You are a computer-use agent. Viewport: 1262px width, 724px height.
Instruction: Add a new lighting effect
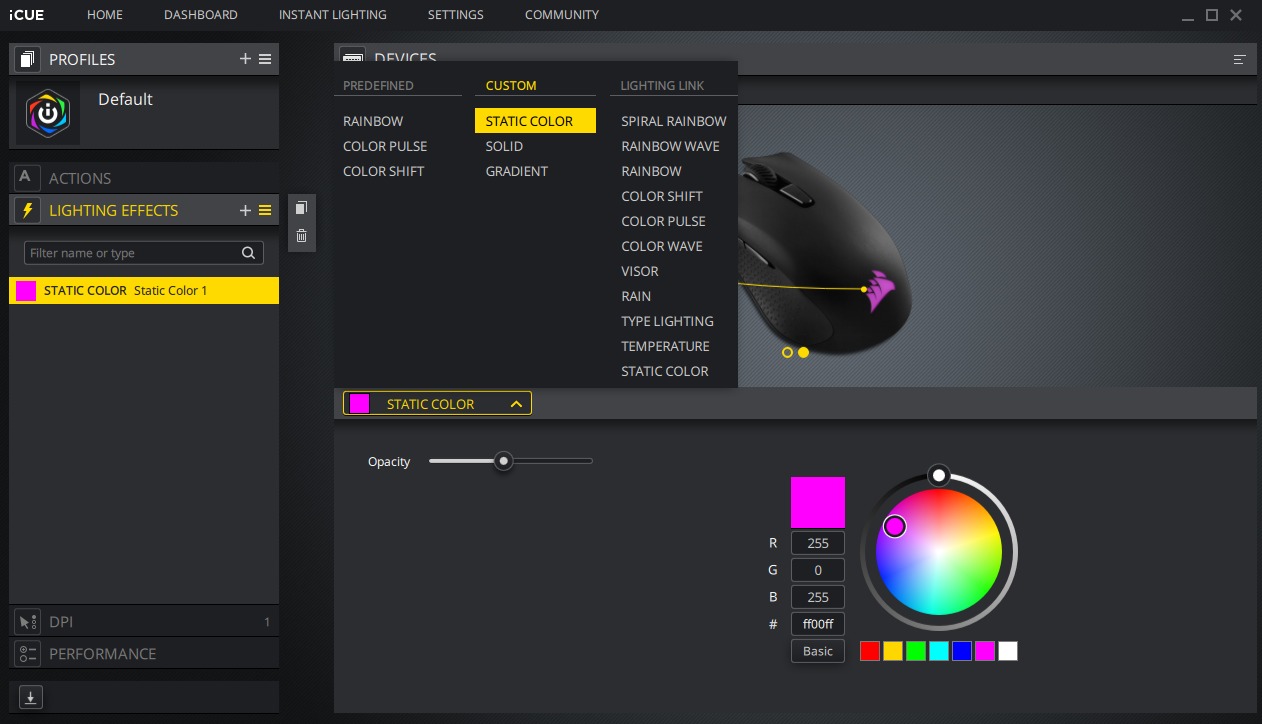(x=245, y=210)
